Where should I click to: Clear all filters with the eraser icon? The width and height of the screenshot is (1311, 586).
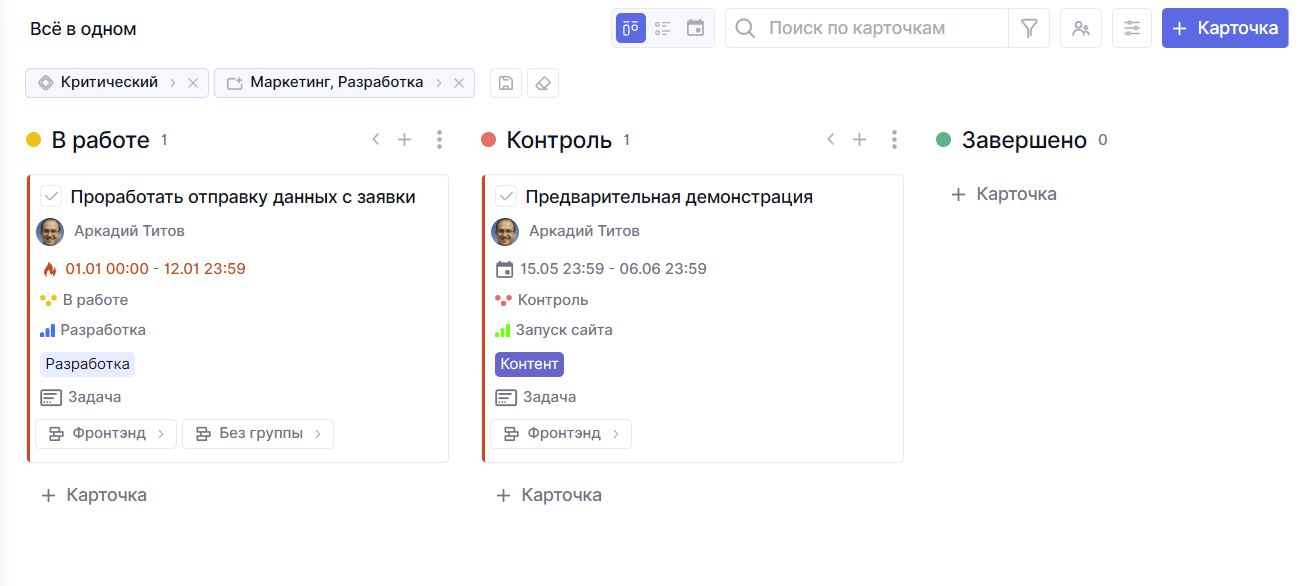[543, 83]
